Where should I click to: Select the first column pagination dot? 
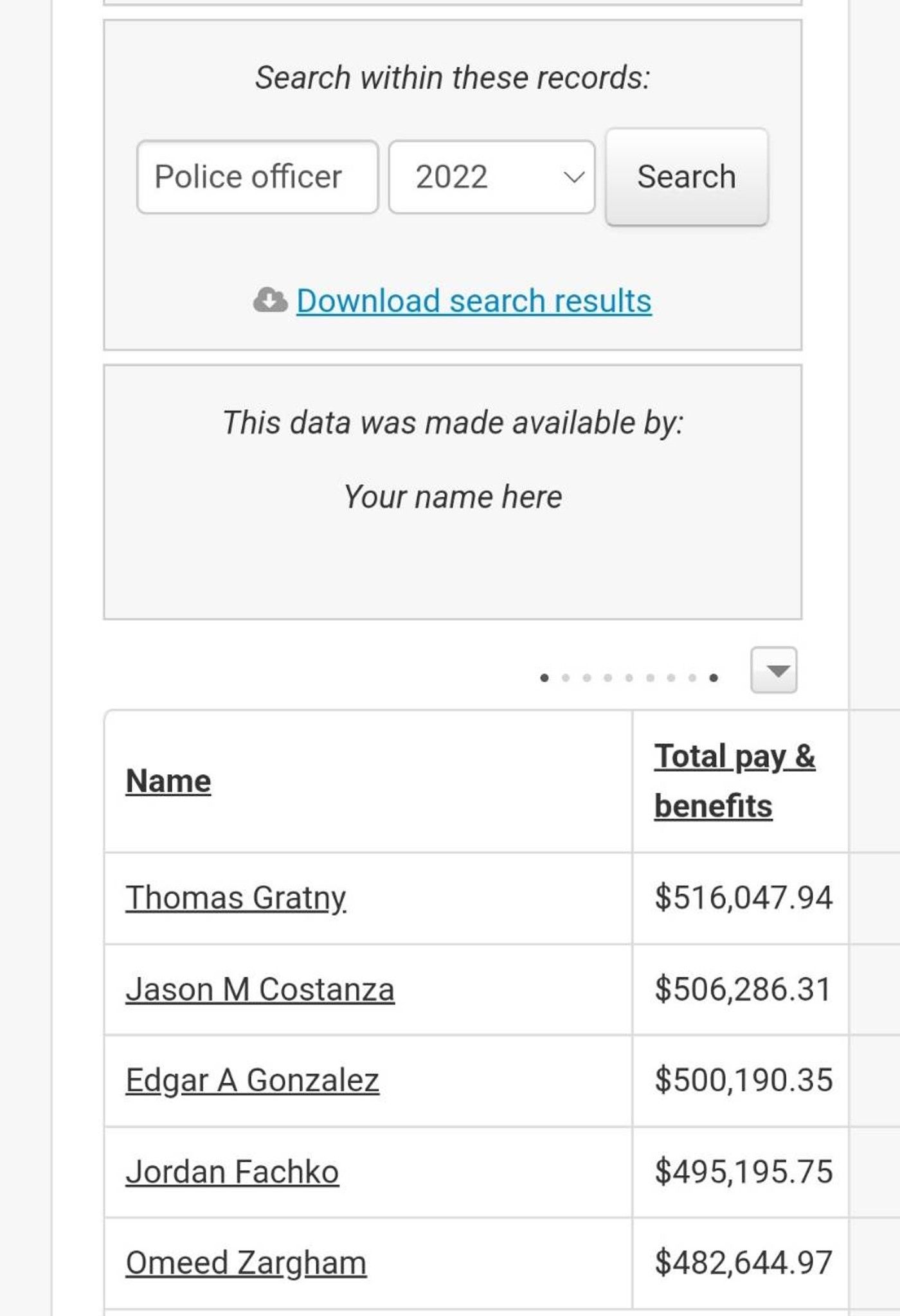[544, 678]
